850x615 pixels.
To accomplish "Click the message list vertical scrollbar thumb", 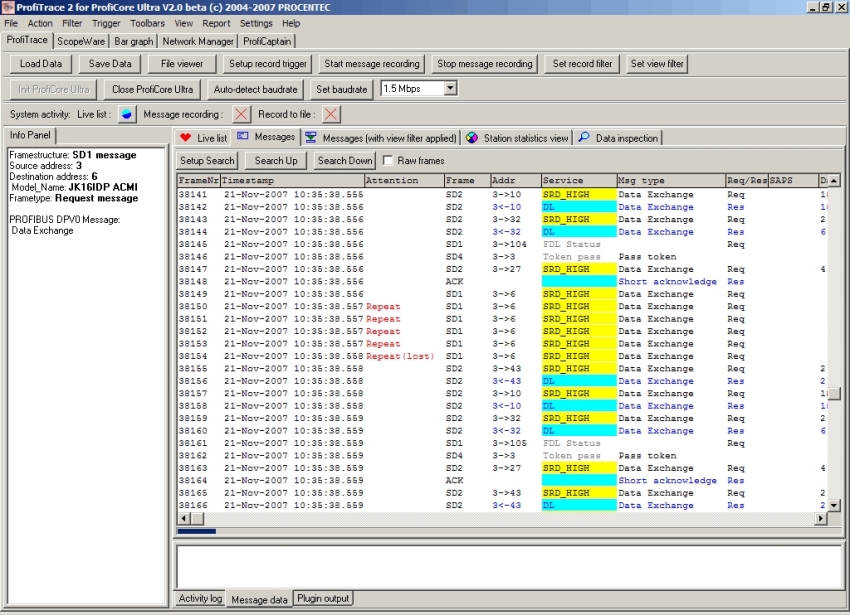I will point(834,394).
